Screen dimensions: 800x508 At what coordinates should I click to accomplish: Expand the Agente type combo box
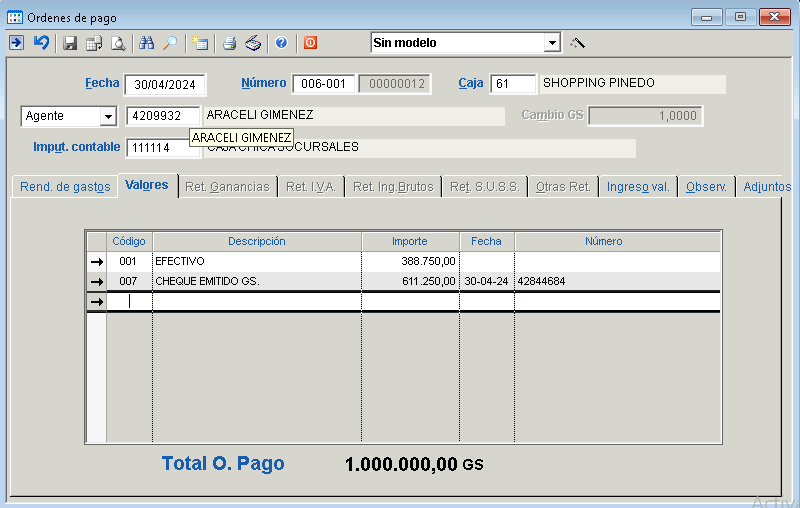click(x=108, y=116)
